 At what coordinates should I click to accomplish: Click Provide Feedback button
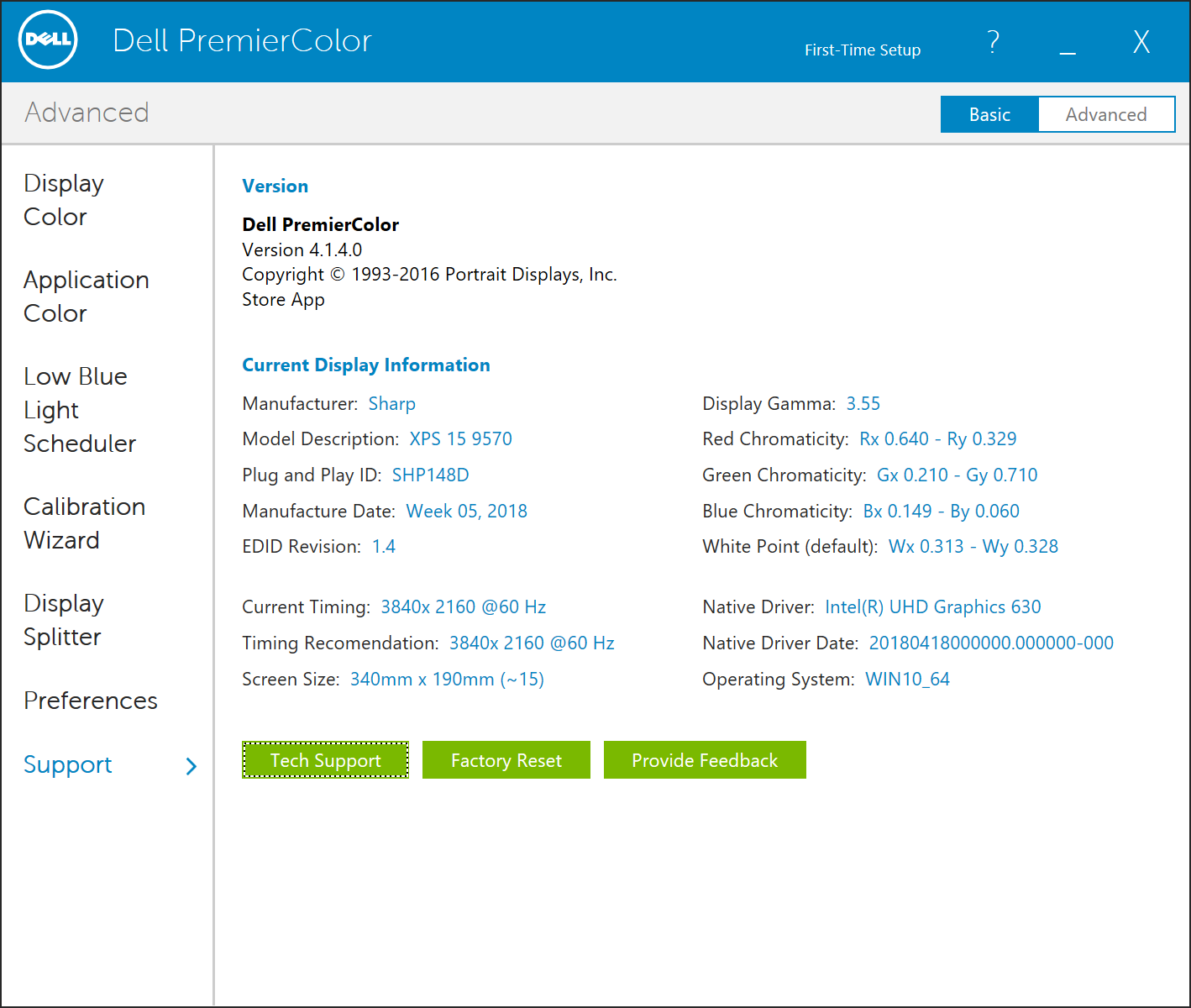tap(705, 760)
